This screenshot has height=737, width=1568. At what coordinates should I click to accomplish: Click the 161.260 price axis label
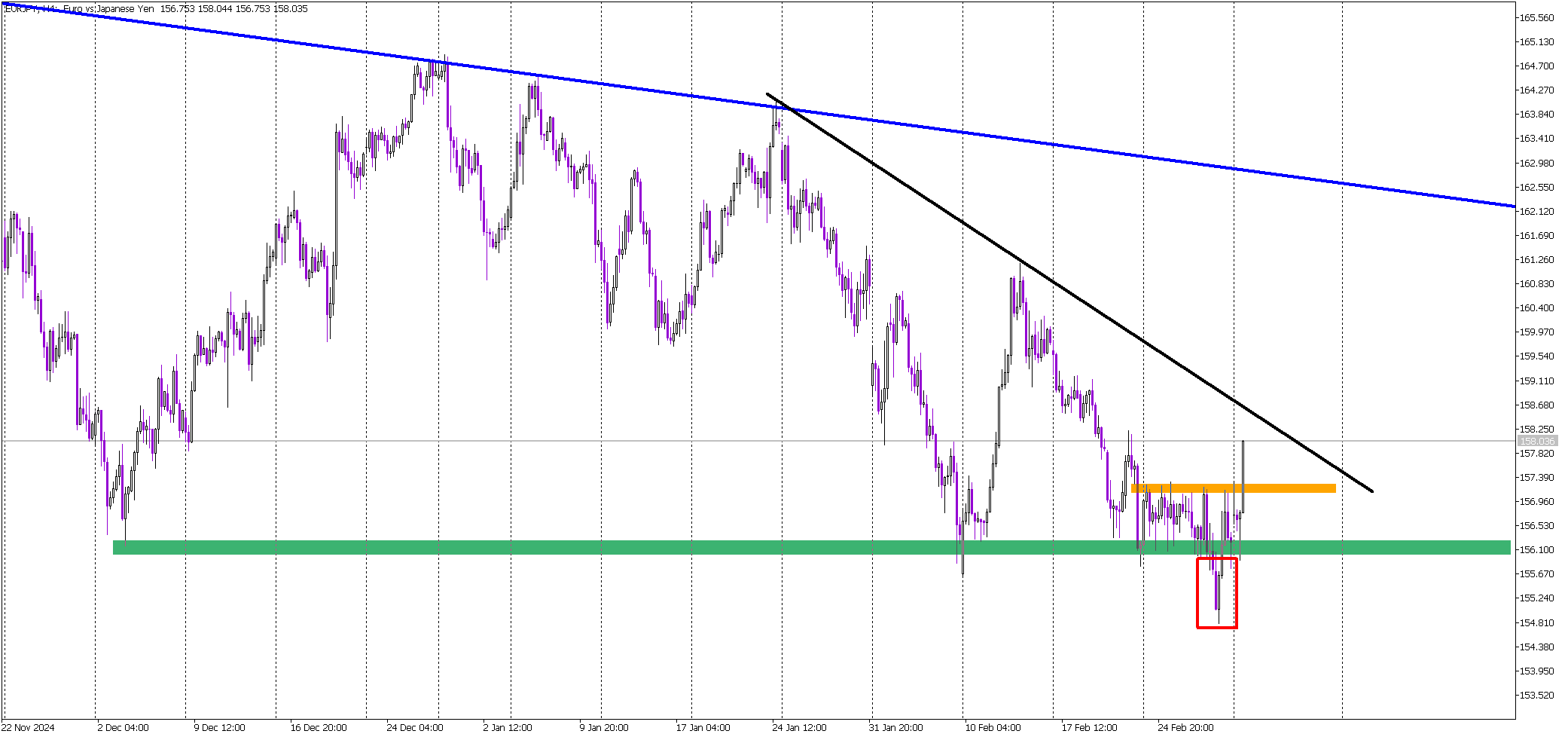tap(1536, 259)
